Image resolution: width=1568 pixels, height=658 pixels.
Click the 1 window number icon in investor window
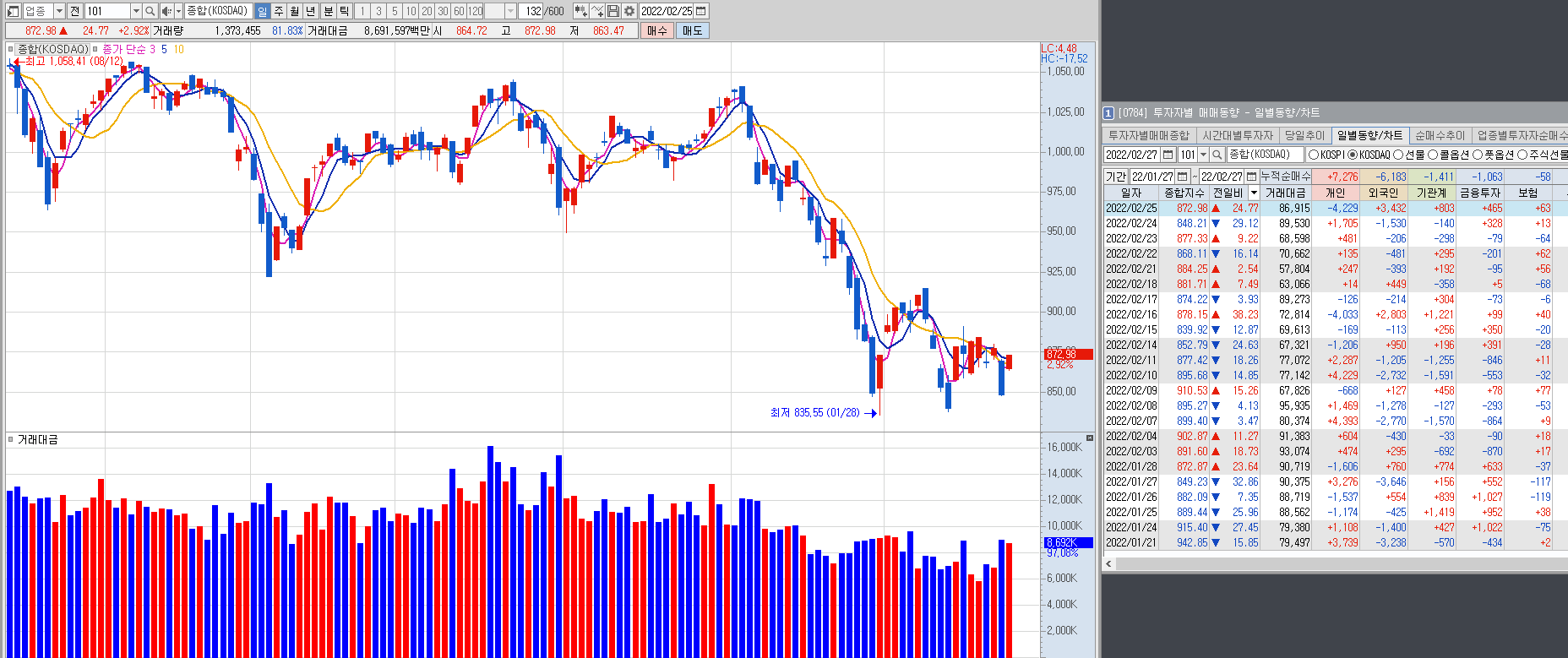pyautogui.click(x=1108, y=113)
